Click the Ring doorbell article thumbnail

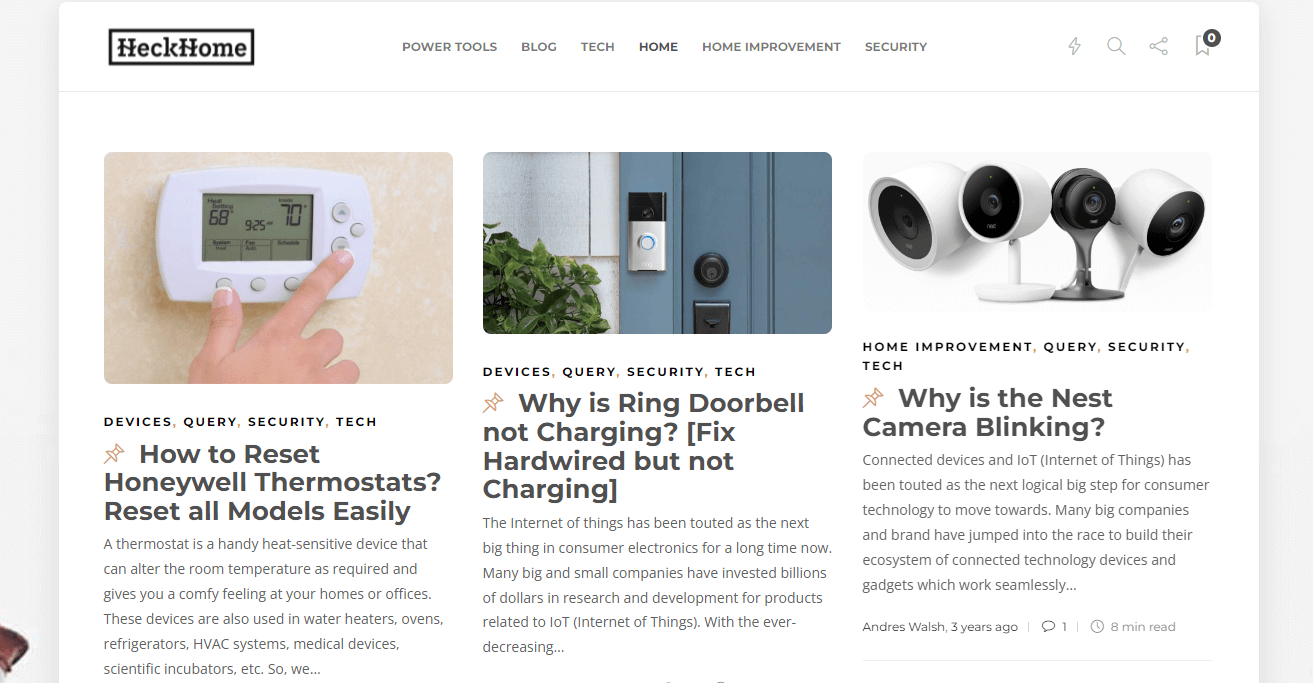pyautogui.click(x=657, y=243)
